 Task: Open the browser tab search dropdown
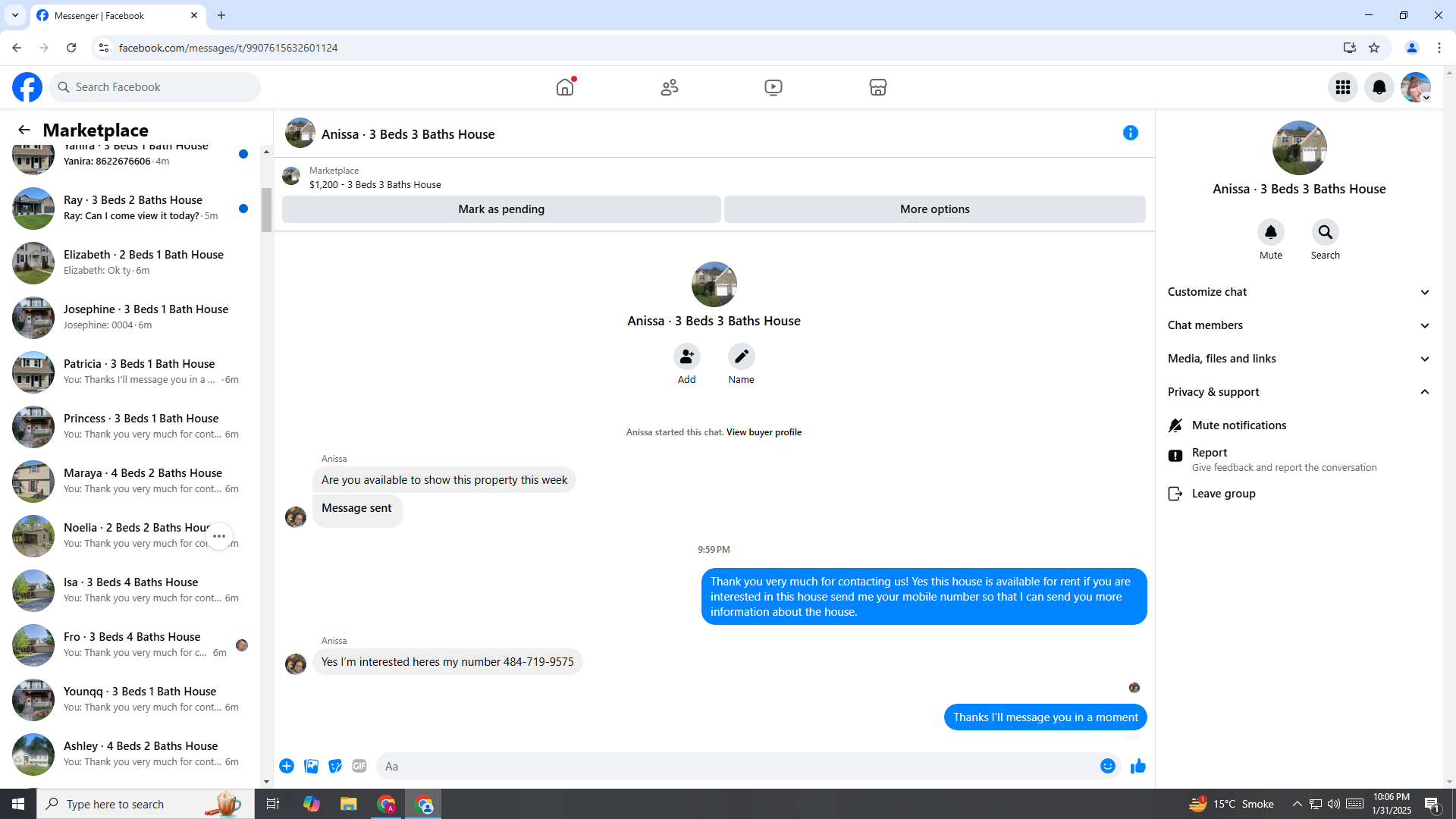click(15, 15)
